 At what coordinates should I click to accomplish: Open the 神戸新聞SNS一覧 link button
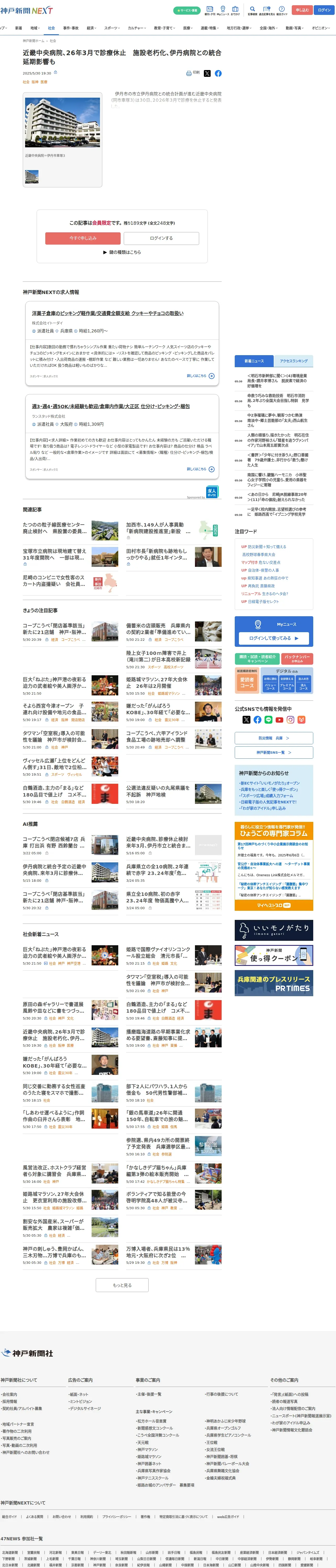tap(274, 752)
